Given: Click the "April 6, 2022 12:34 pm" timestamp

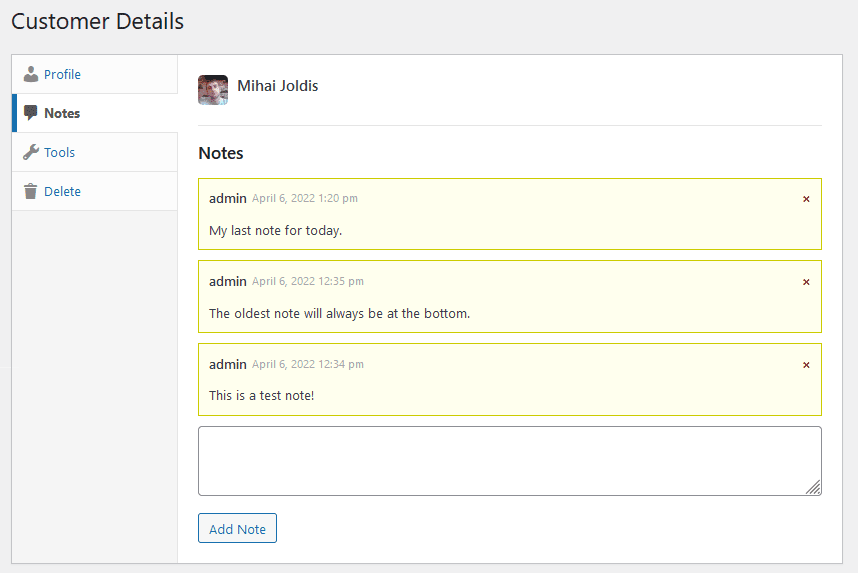Looking at the screenshot, I should point(308,365).
